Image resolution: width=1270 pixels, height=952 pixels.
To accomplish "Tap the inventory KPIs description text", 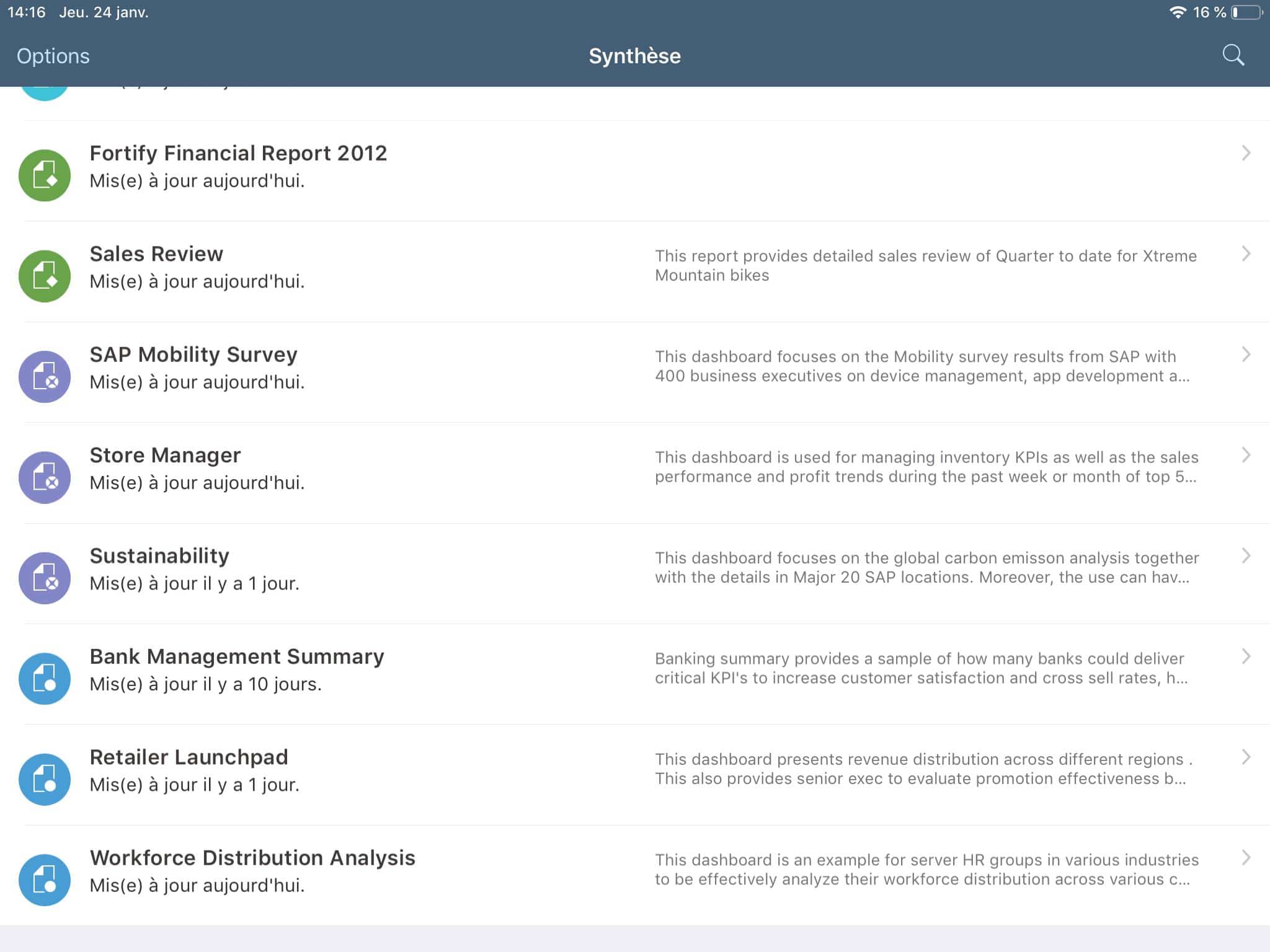I will 926,467.
